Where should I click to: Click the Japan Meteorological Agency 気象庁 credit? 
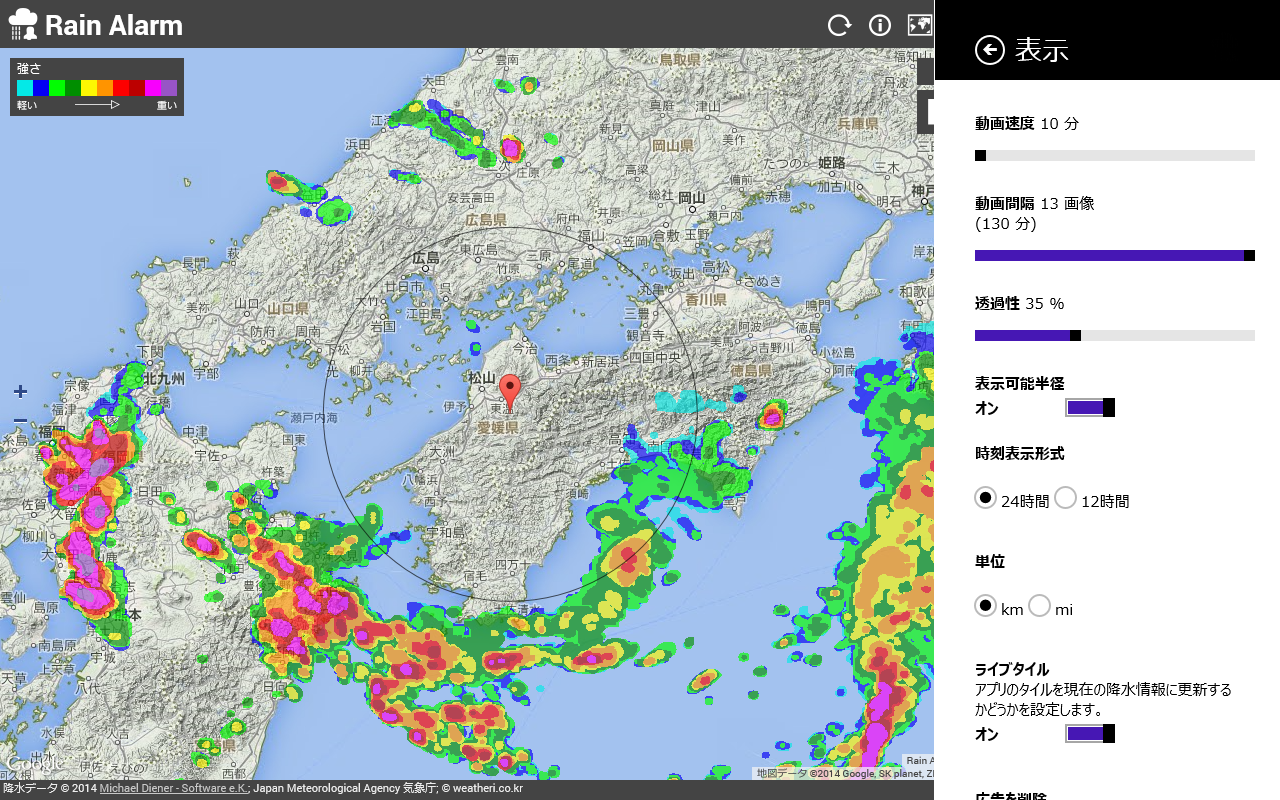pyautogui.click(x=343, y=789)
